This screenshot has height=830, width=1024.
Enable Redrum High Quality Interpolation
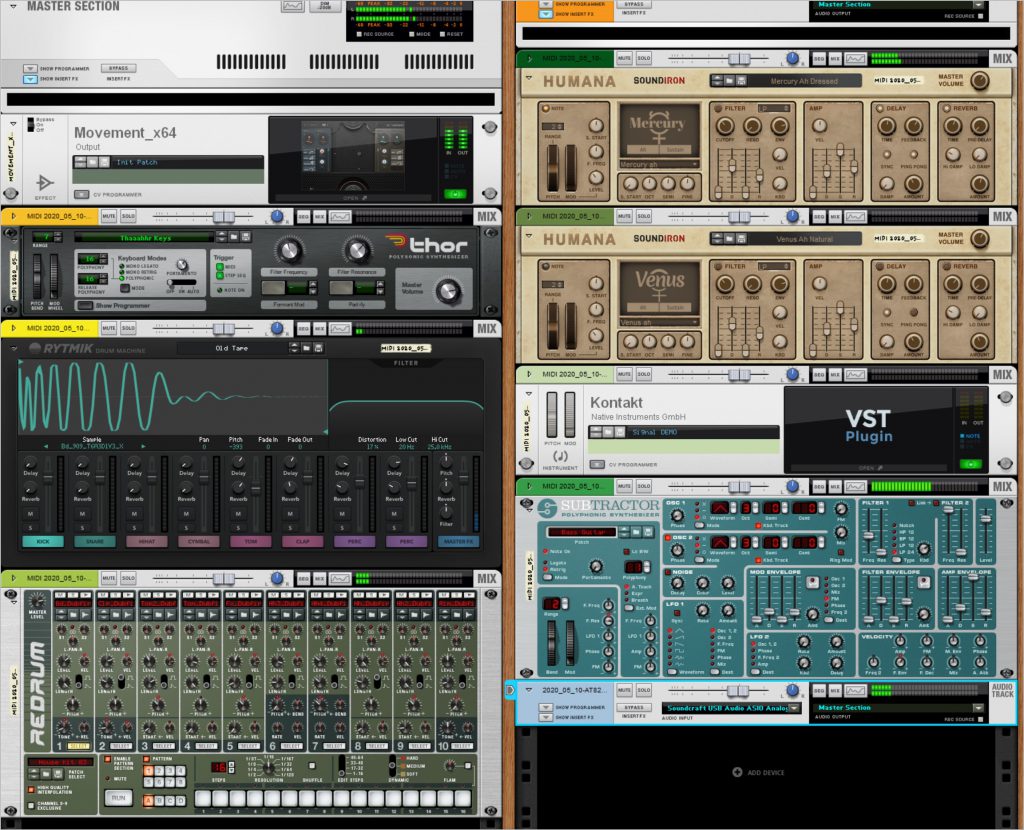coord(31,790)
